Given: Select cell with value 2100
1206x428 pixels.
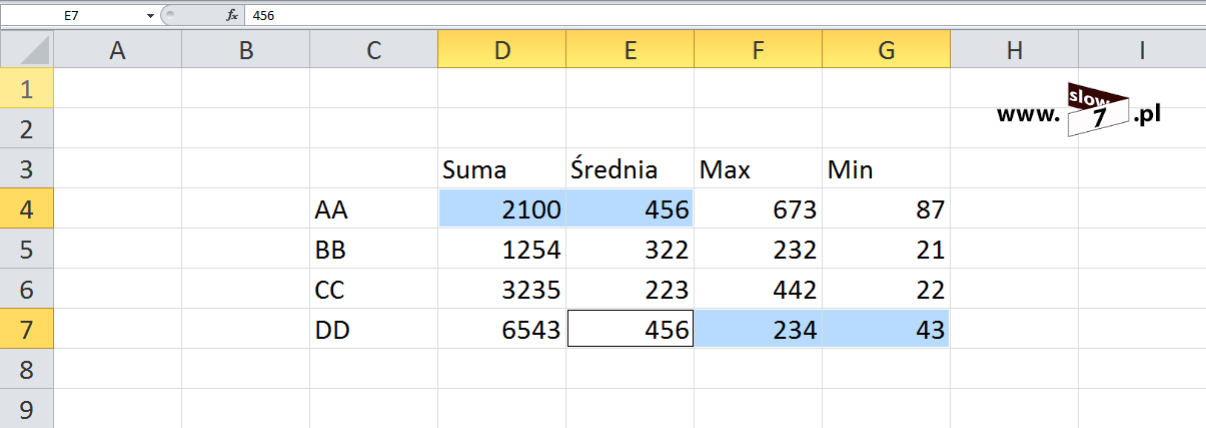Looking at the screenshot, I should (x=501, y=209).
